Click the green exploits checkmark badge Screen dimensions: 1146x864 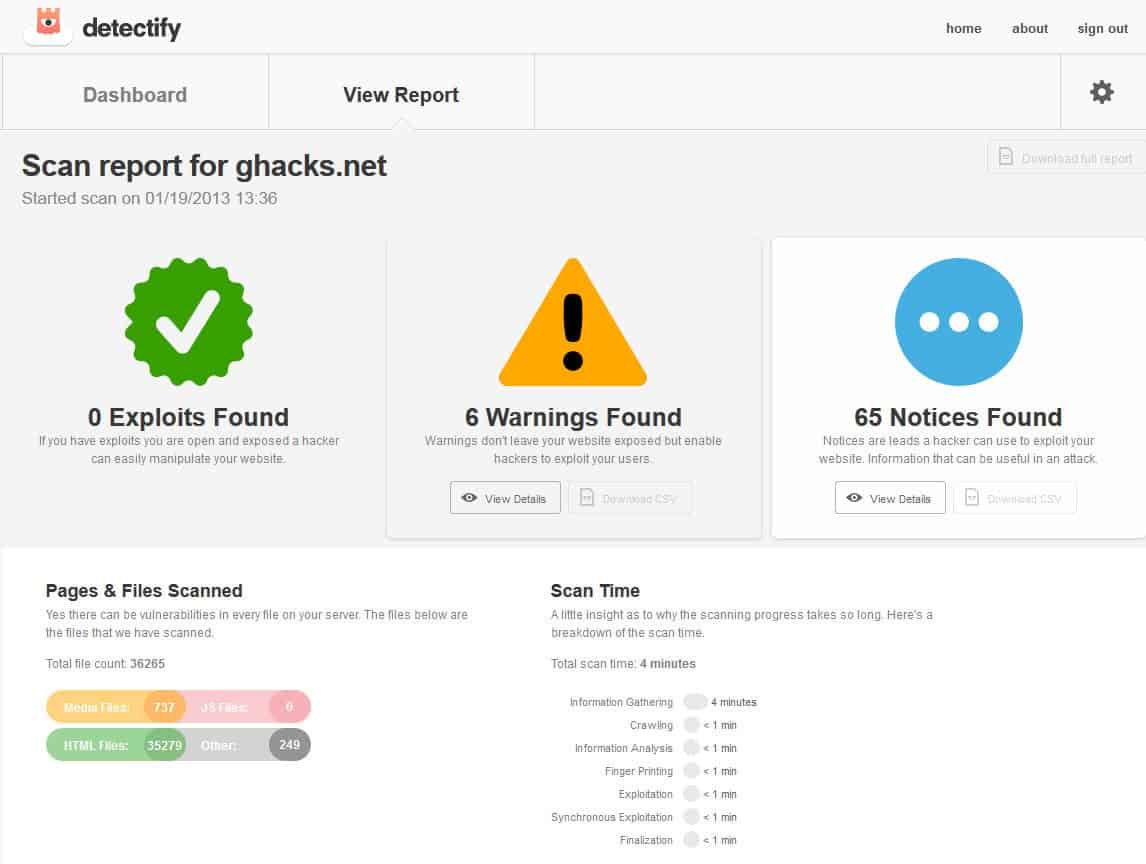click(188, 322)
